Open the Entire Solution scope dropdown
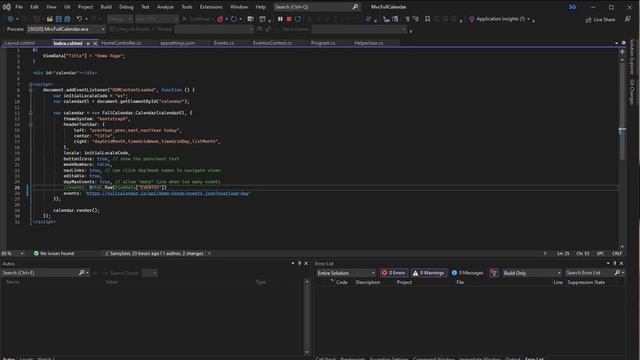 tap(346, 273)
